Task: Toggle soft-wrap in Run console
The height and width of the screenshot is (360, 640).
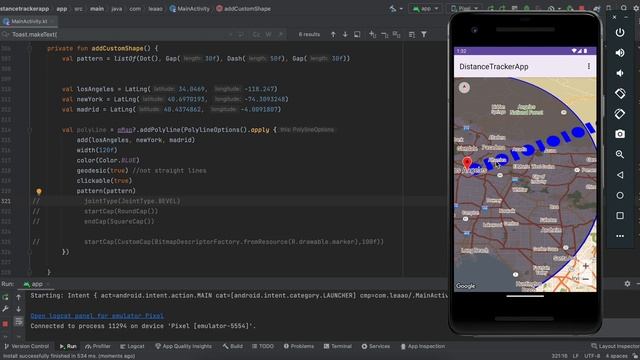Action: click(x=19, y=322)
